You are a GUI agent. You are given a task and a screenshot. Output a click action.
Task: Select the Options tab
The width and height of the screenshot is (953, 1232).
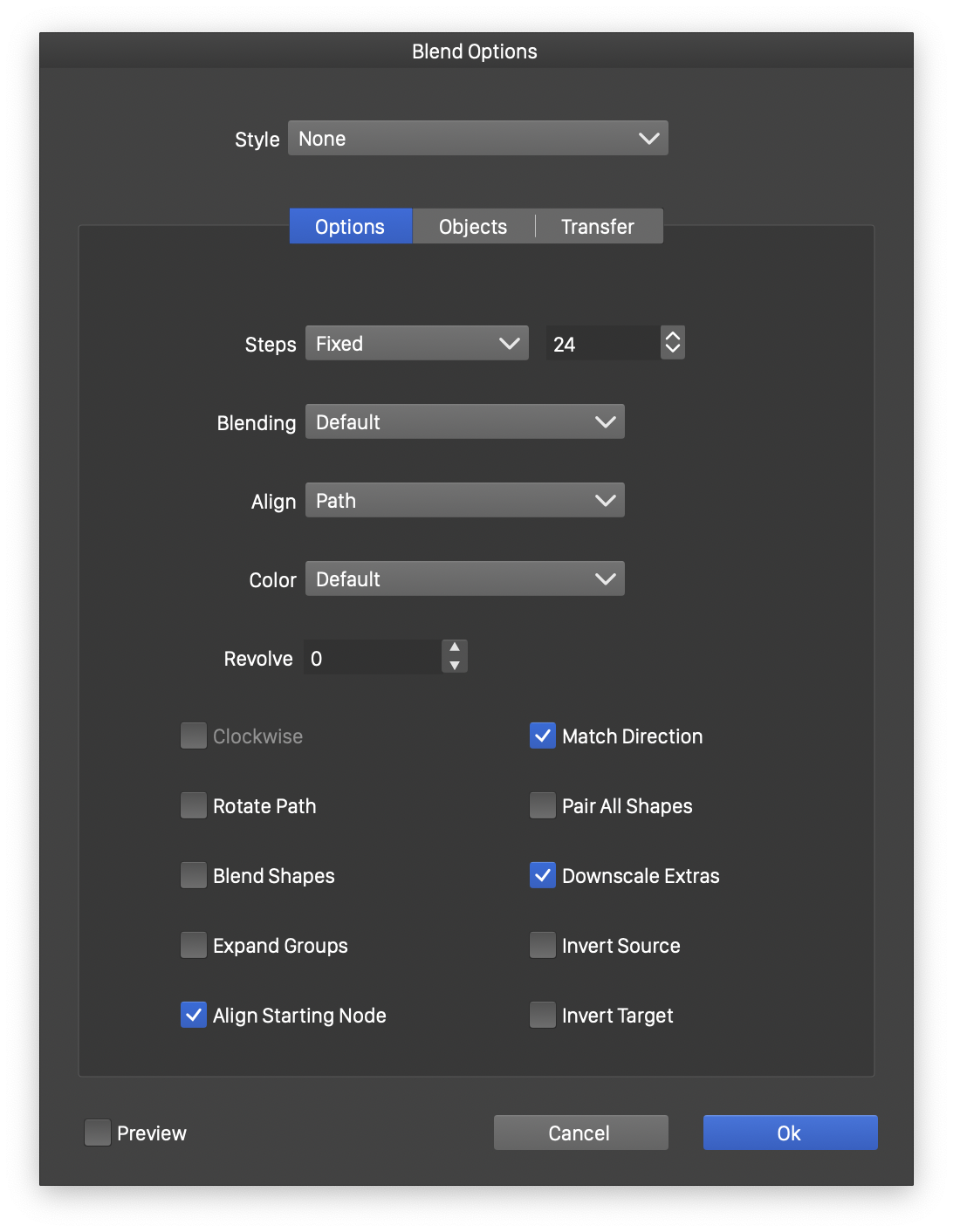click(350, 227)
